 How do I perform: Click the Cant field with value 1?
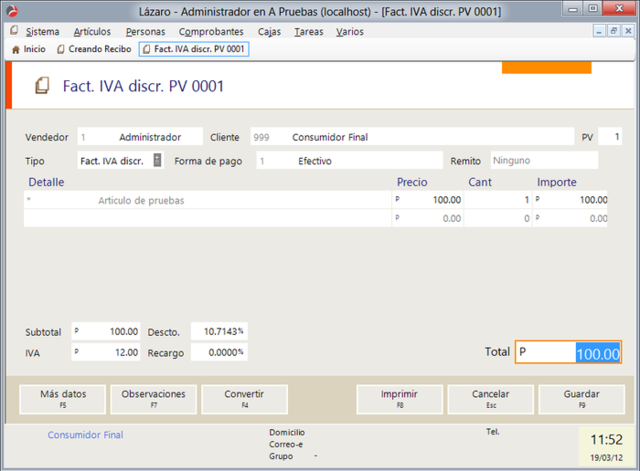pos(498,200)
